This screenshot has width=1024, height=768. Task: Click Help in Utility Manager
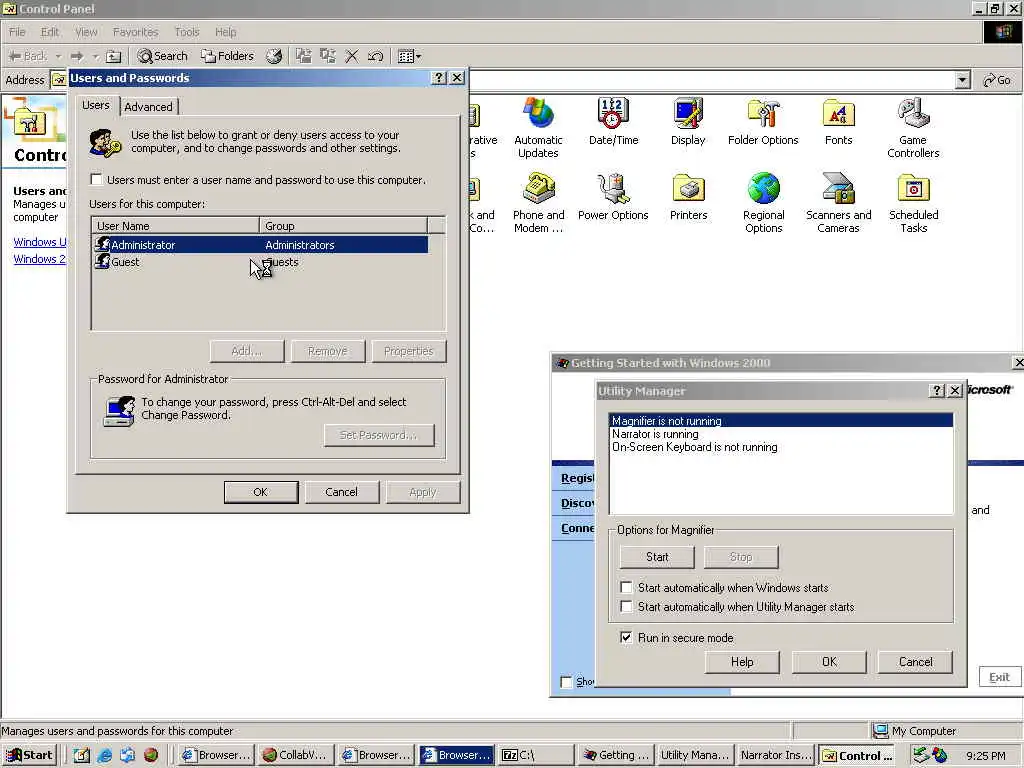pos(742,662)
